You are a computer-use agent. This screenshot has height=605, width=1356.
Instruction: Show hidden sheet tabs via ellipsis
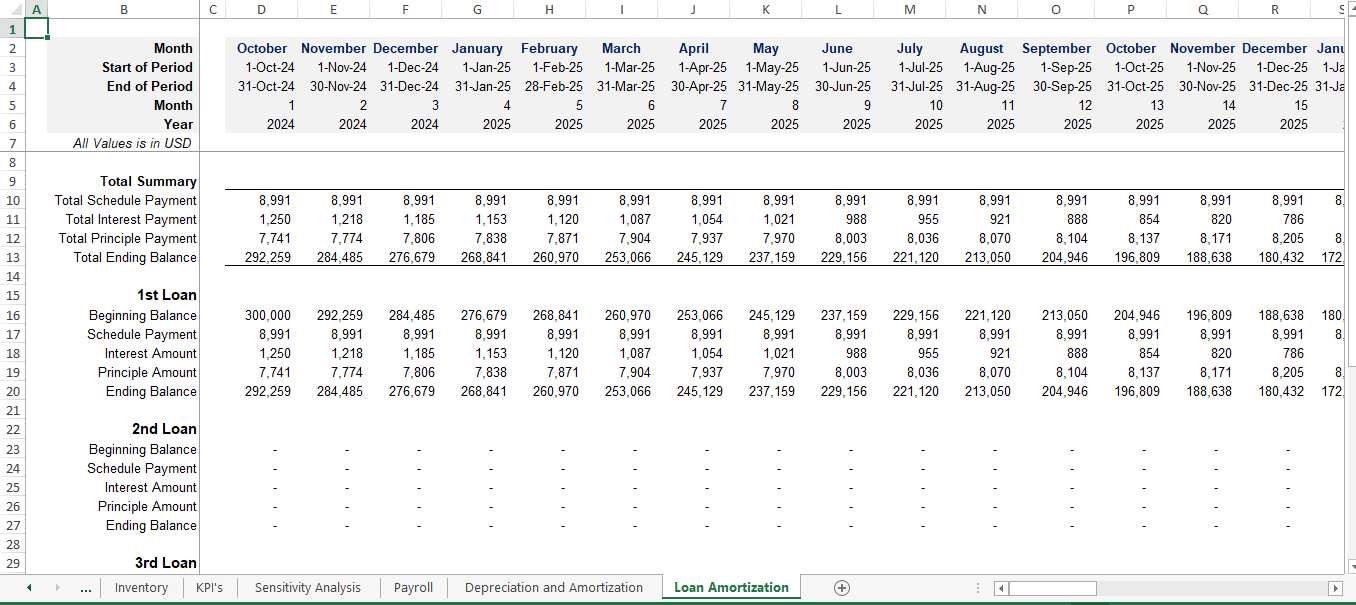[x=86, y=589]
